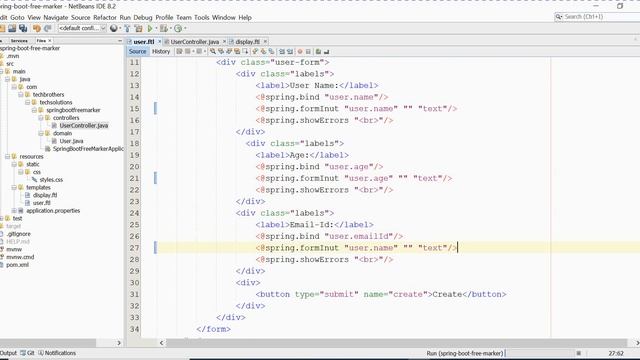The width and height of the screenshot is (640, 360).
Task: Switch to the display.ftl editor tab
Action: click(x=247, y=42)
